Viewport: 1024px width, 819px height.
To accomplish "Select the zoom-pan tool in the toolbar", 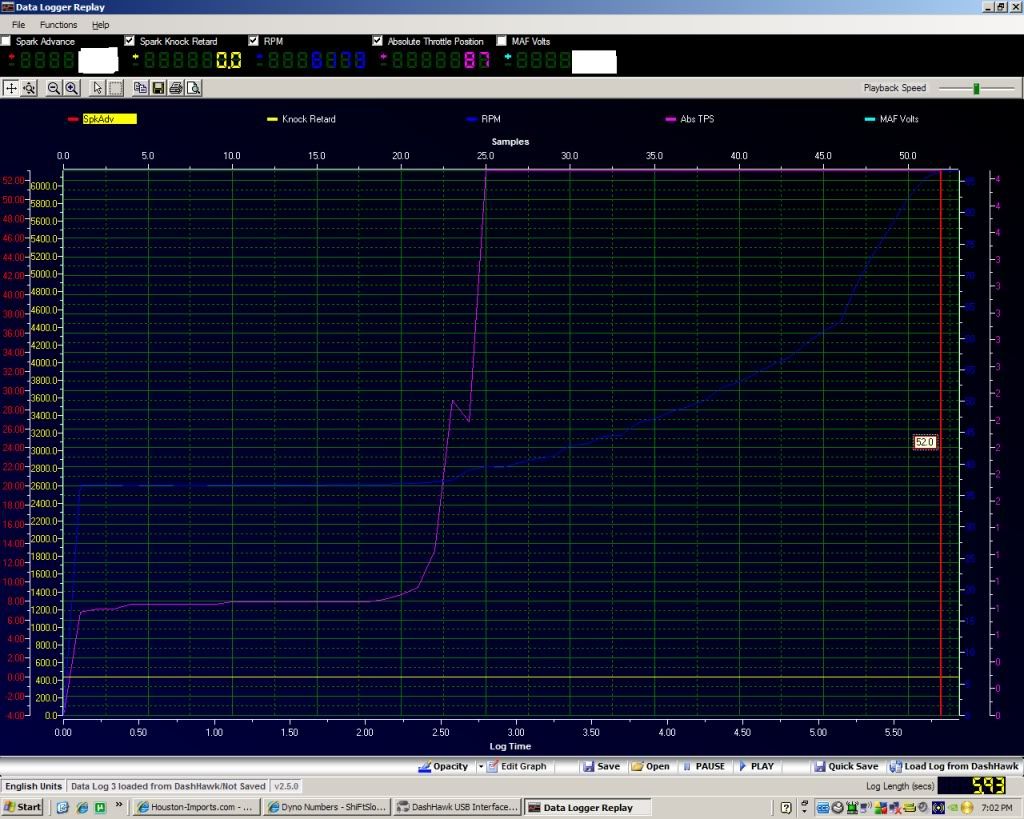I will click(x=29, y=88).
